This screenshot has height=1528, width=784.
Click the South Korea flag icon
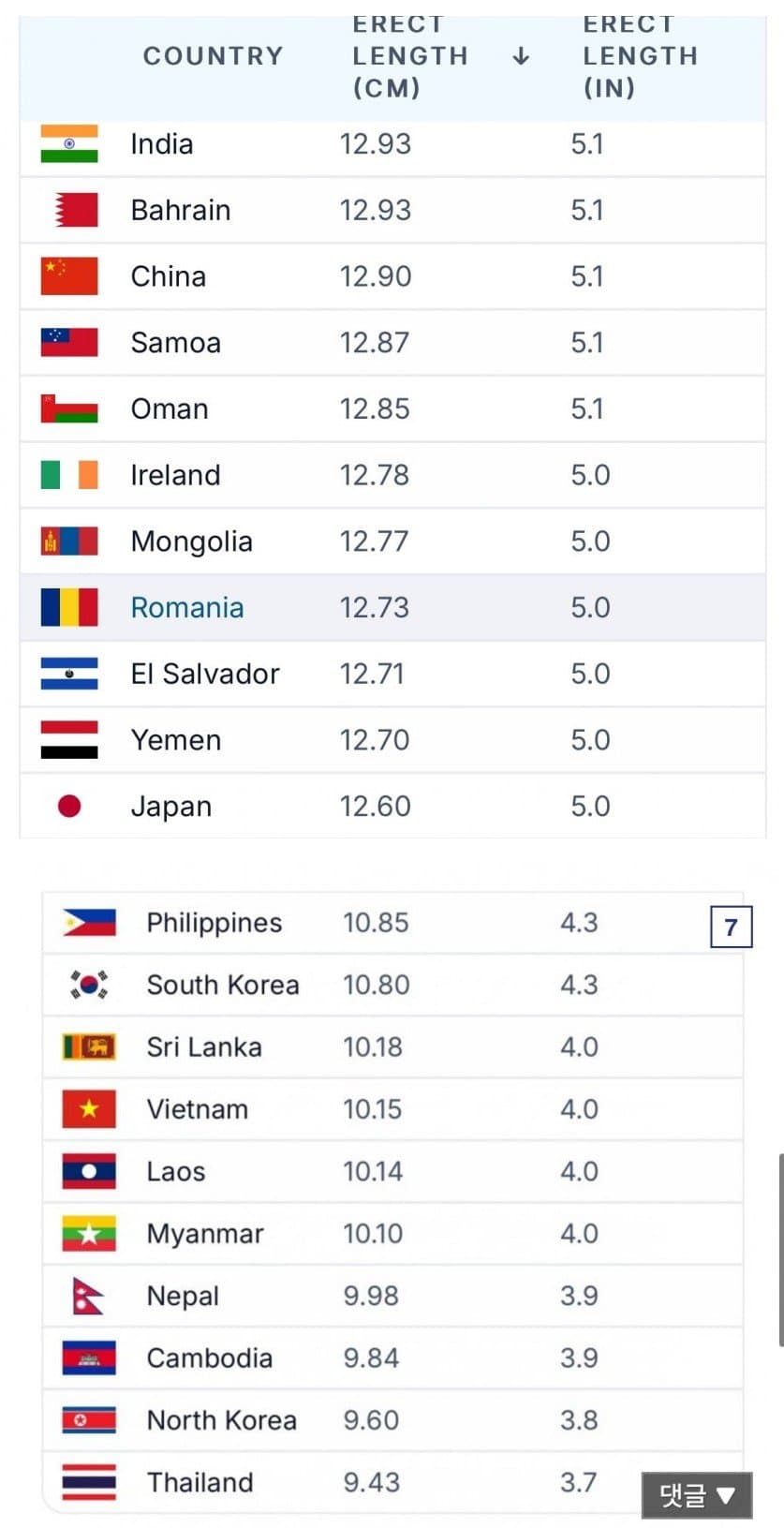point(89,985)
